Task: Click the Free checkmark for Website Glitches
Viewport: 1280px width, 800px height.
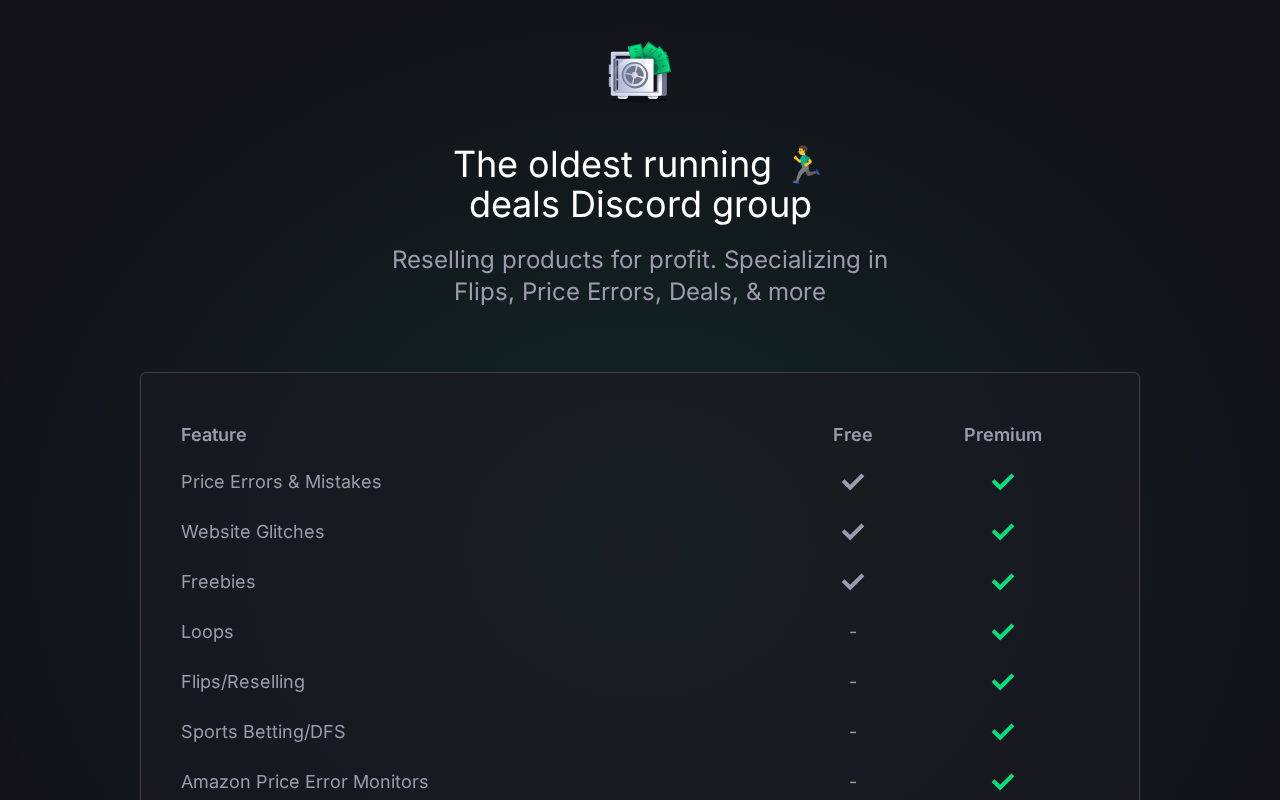Action: (852, 532)
